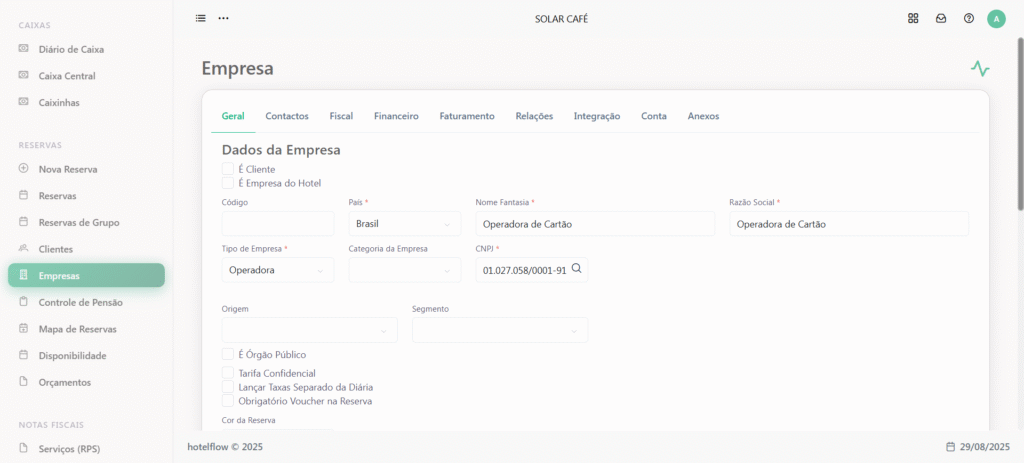Click the Nome Fantasia input field
This screenshot has width=1024, height=463.
pos(595,224)
